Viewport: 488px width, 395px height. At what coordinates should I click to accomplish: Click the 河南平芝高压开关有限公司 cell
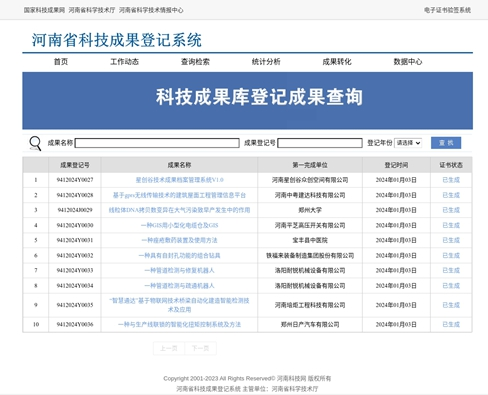[x=310, y=225]
